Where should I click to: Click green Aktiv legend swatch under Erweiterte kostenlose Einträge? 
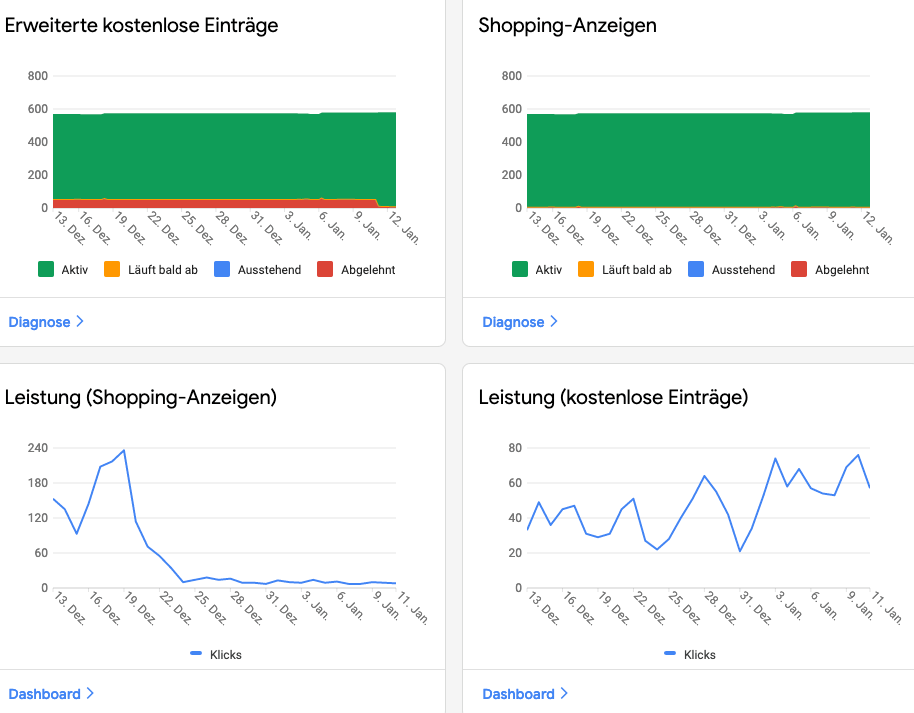46,270
